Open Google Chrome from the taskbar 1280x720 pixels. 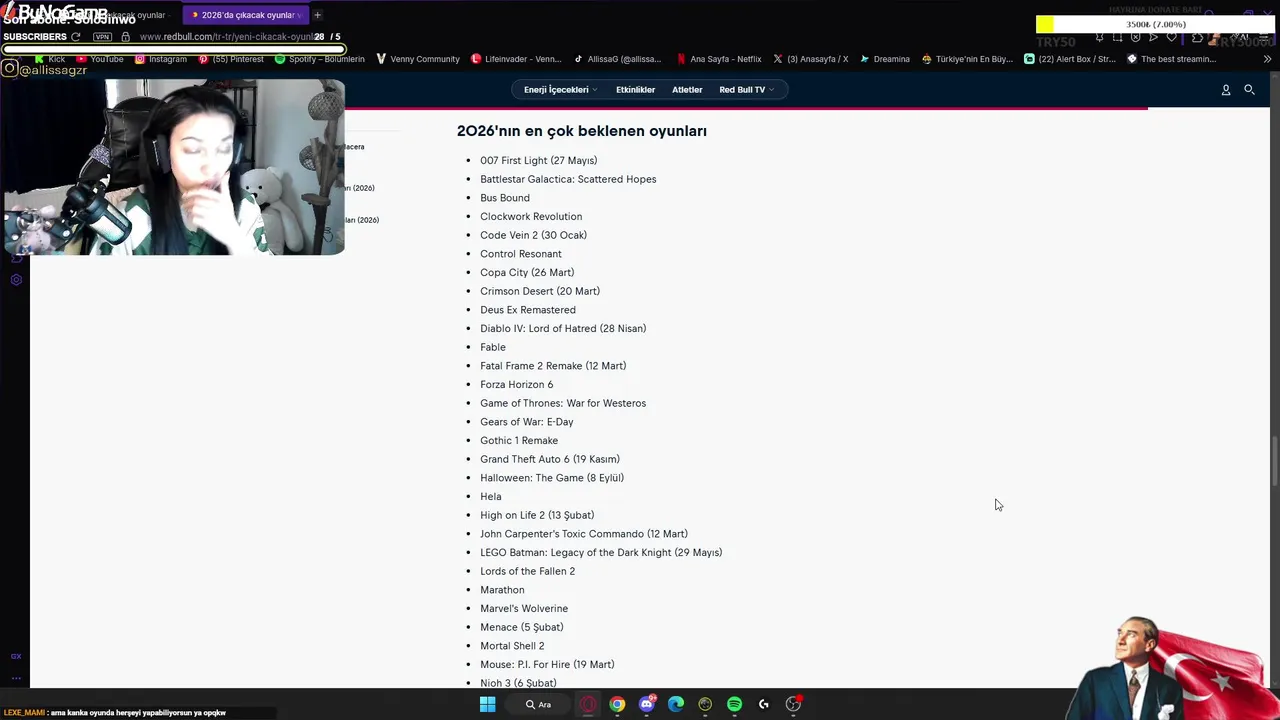tap(617, 704)
